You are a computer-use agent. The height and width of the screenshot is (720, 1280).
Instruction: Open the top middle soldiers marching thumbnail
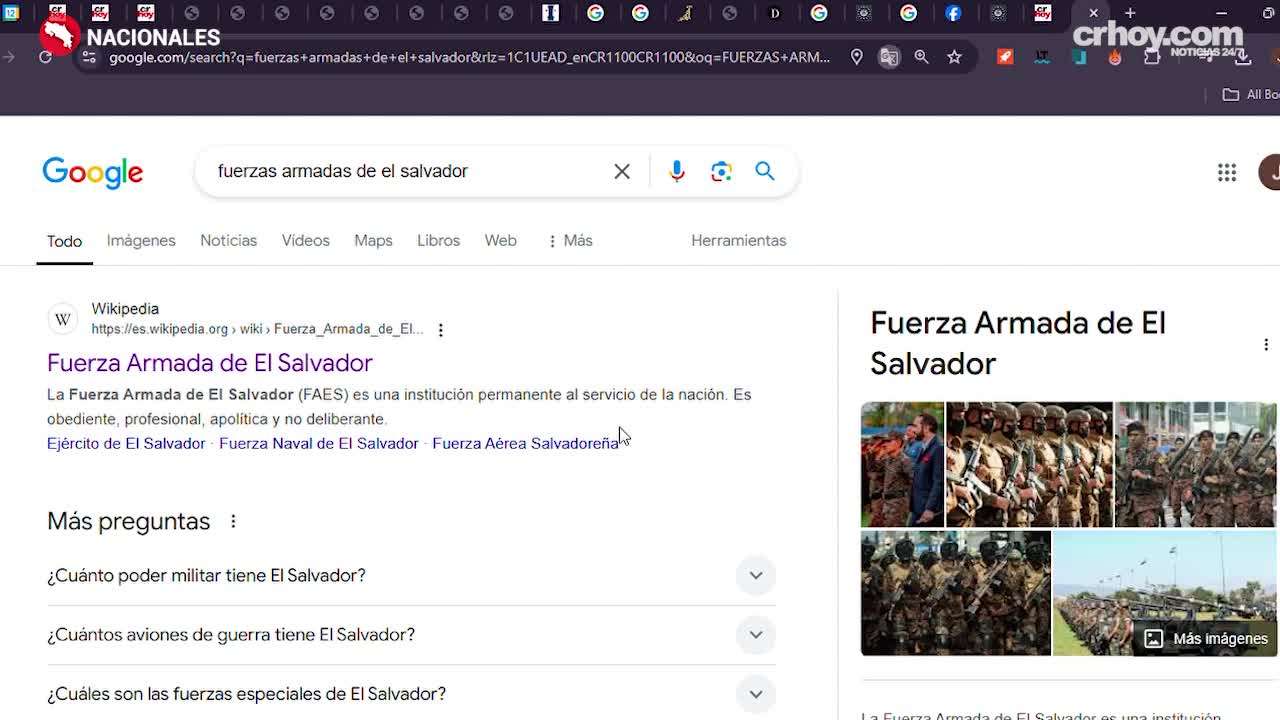pos(1029,464)
